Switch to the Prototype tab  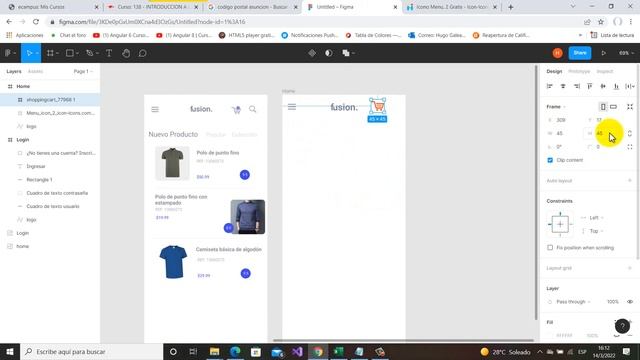tap(579, 71)
